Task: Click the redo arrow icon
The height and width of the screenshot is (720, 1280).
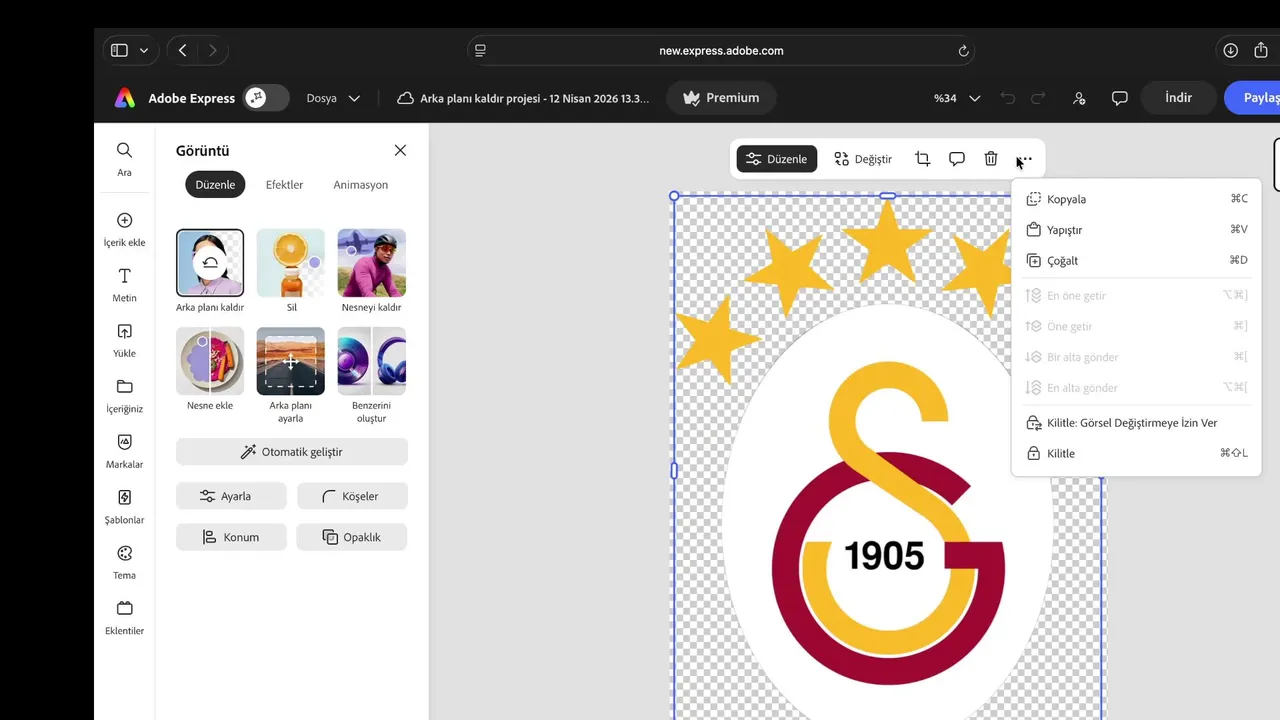Action: (1038, 98)
